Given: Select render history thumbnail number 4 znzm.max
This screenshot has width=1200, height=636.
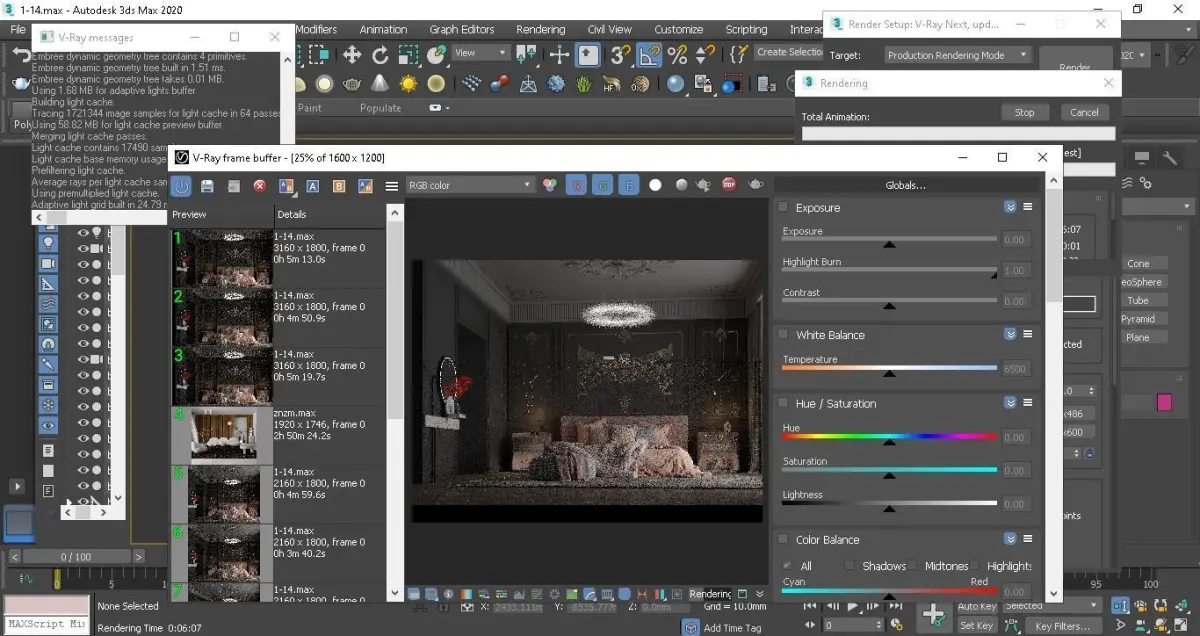Looking at the screenshot, I should coord(221,435).
